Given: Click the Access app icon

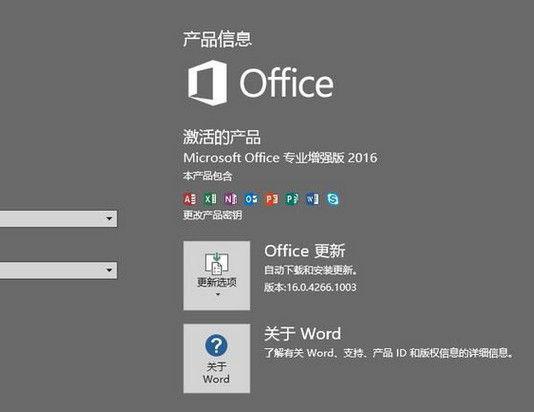Looking at the screenshot, I should point(190,199).
